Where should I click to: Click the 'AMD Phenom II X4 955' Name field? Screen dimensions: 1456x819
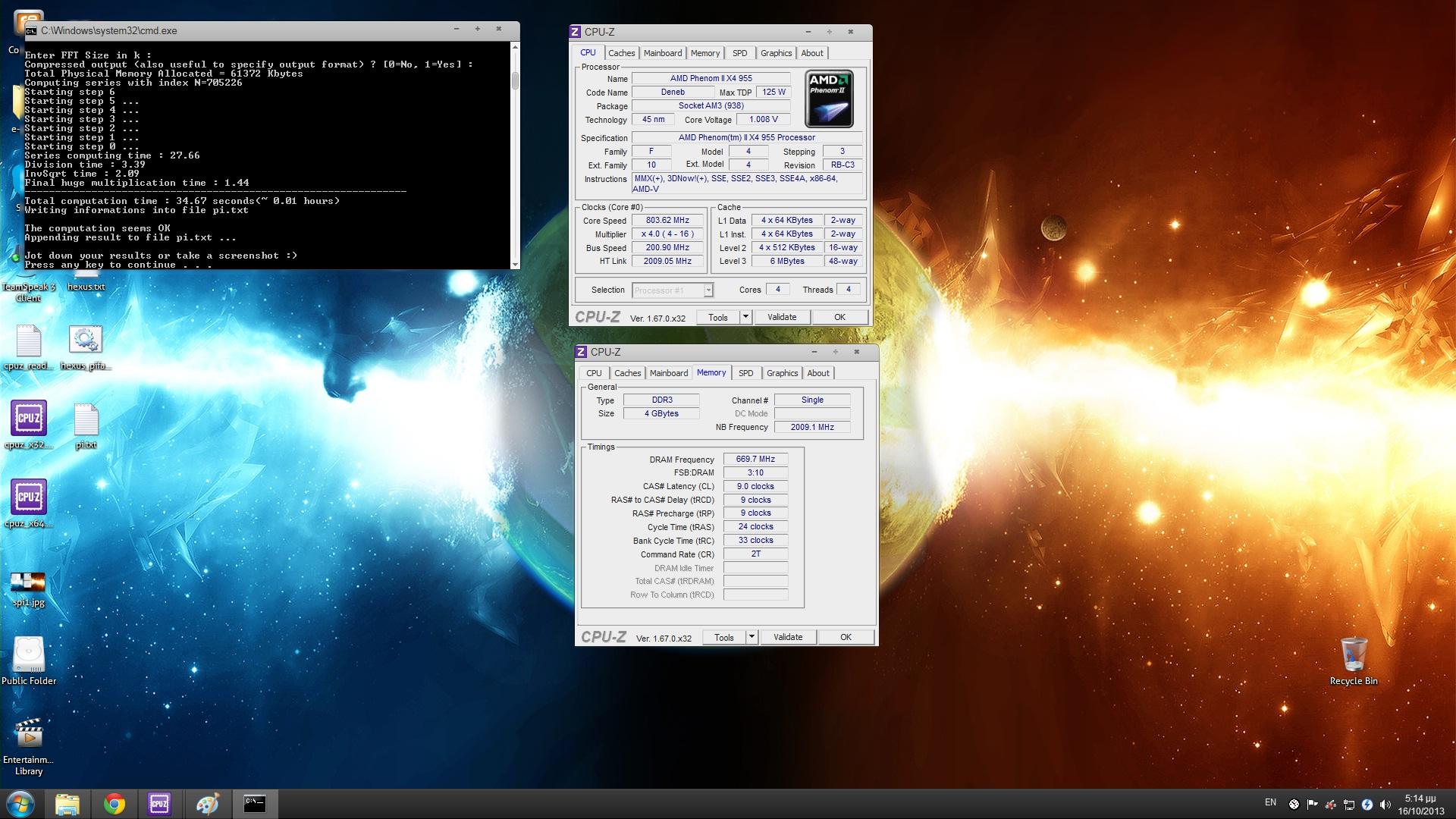point(711,78)
